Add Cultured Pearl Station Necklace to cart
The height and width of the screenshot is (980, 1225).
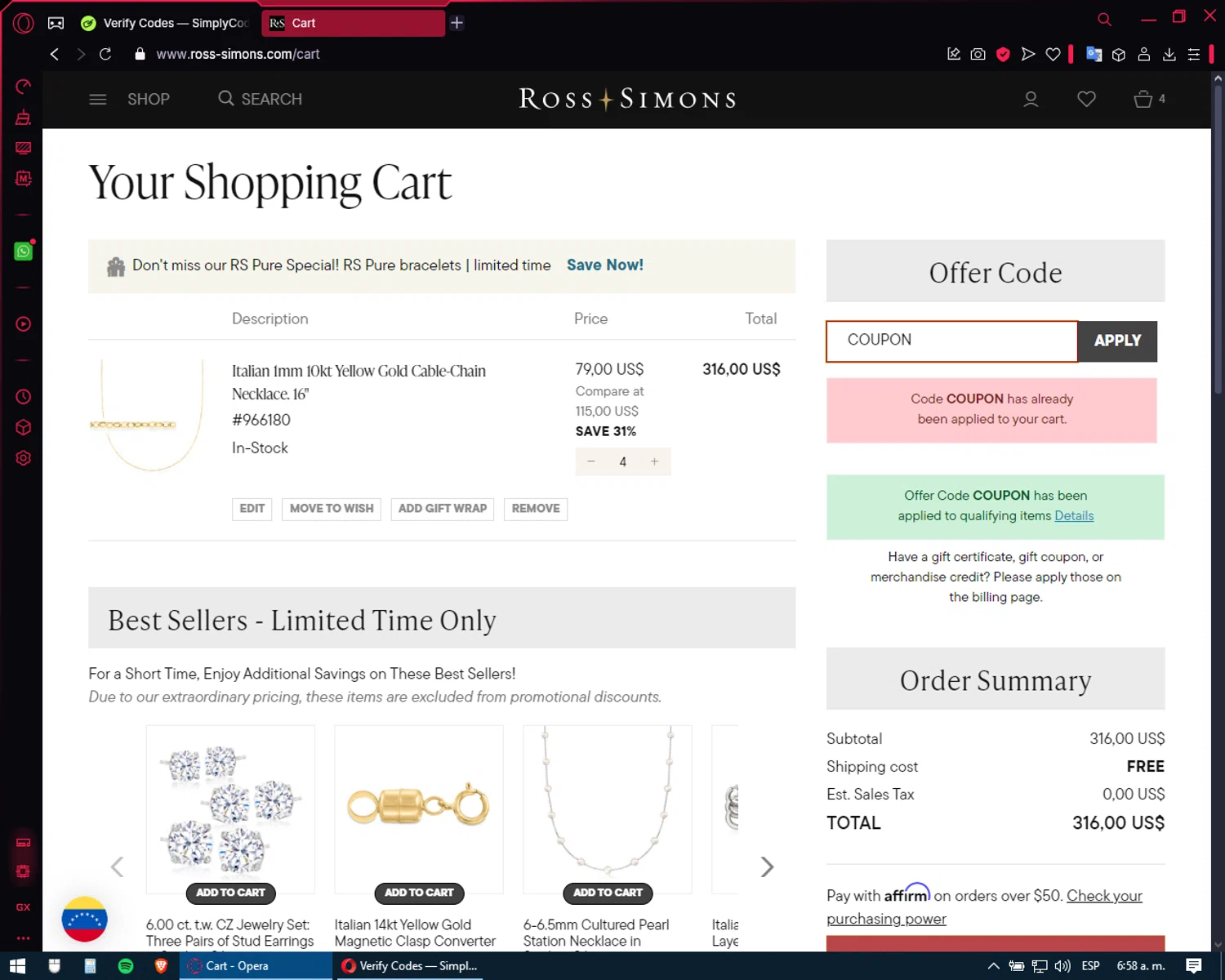608,893
